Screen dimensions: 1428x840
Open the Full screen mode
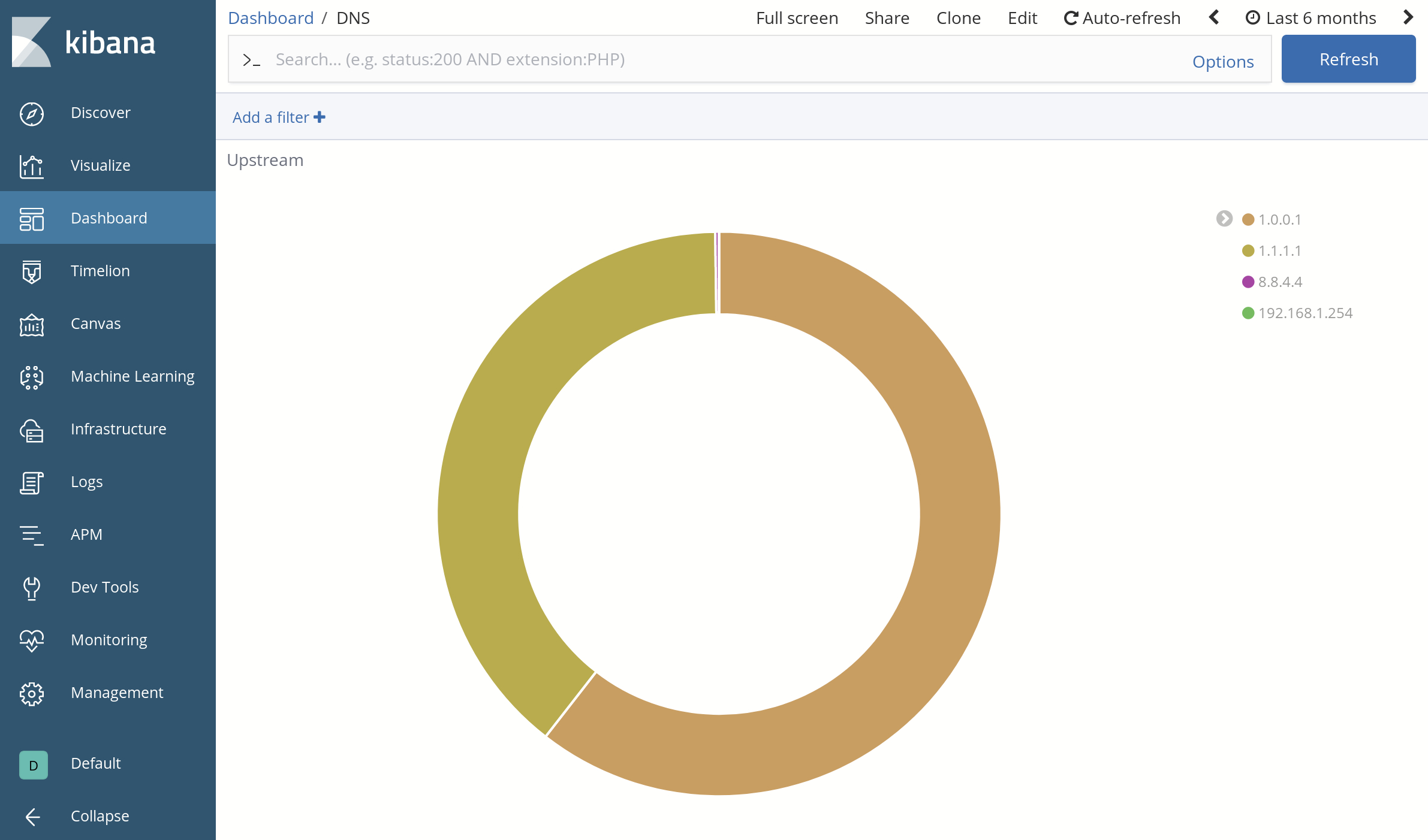797,18
